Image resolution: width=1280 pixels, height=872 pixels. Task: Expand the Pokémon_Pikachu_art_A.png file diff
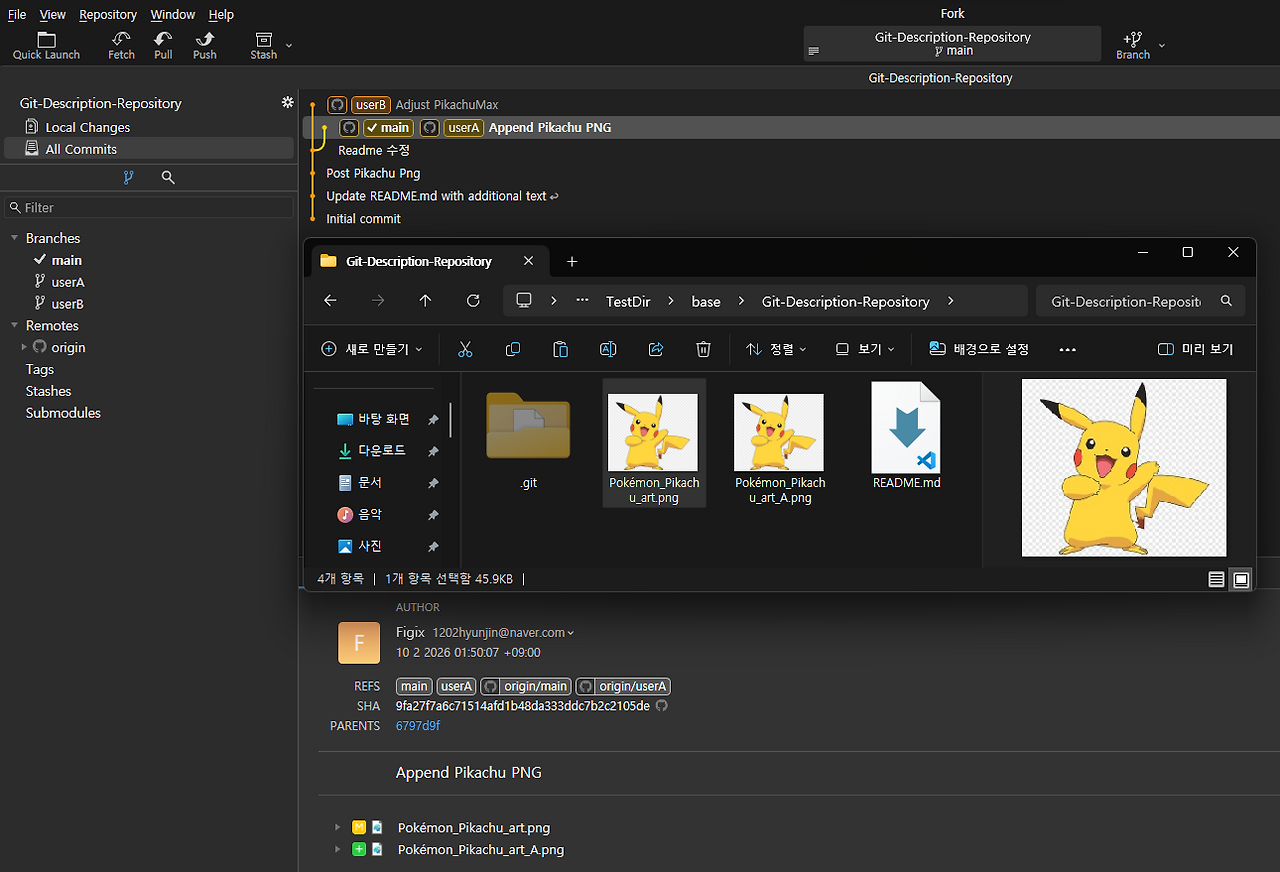point(338,849)
